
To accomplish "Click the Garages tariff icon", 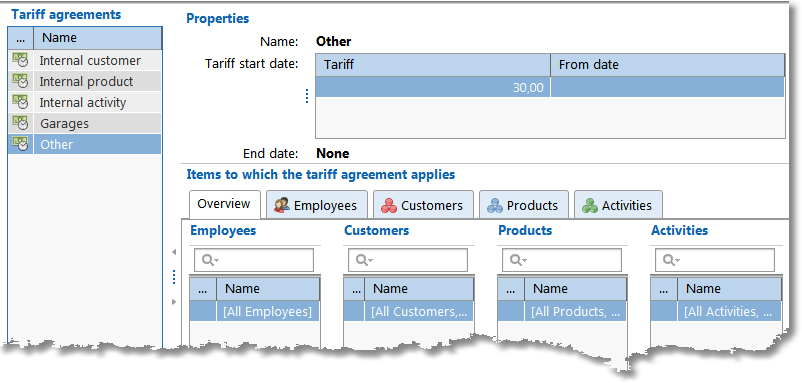I will tap(20, 123).
